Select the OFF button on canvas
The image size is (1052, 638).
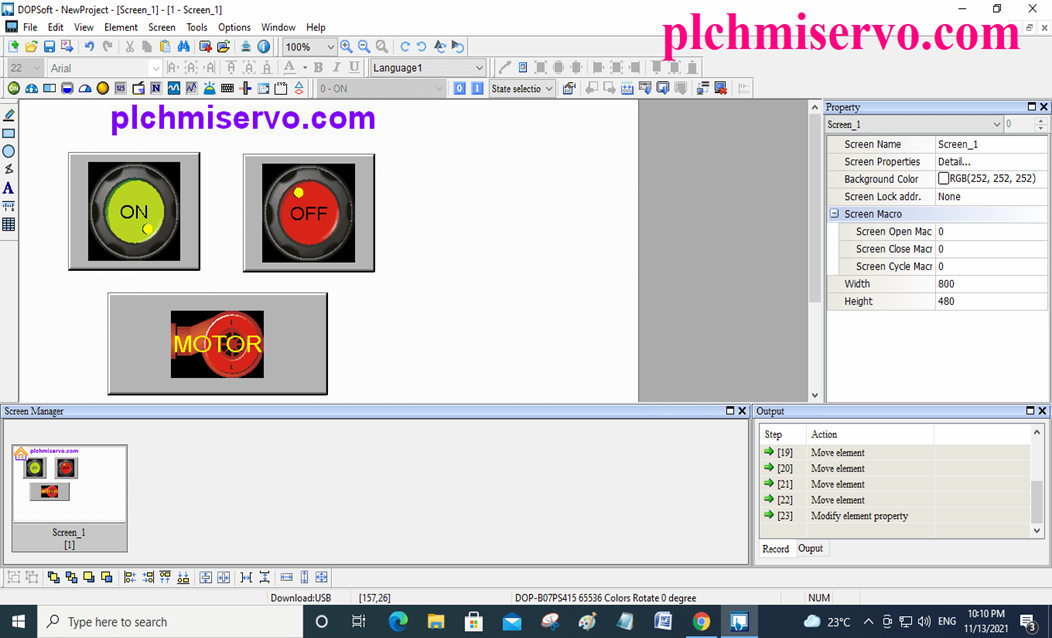coord(309,213)
